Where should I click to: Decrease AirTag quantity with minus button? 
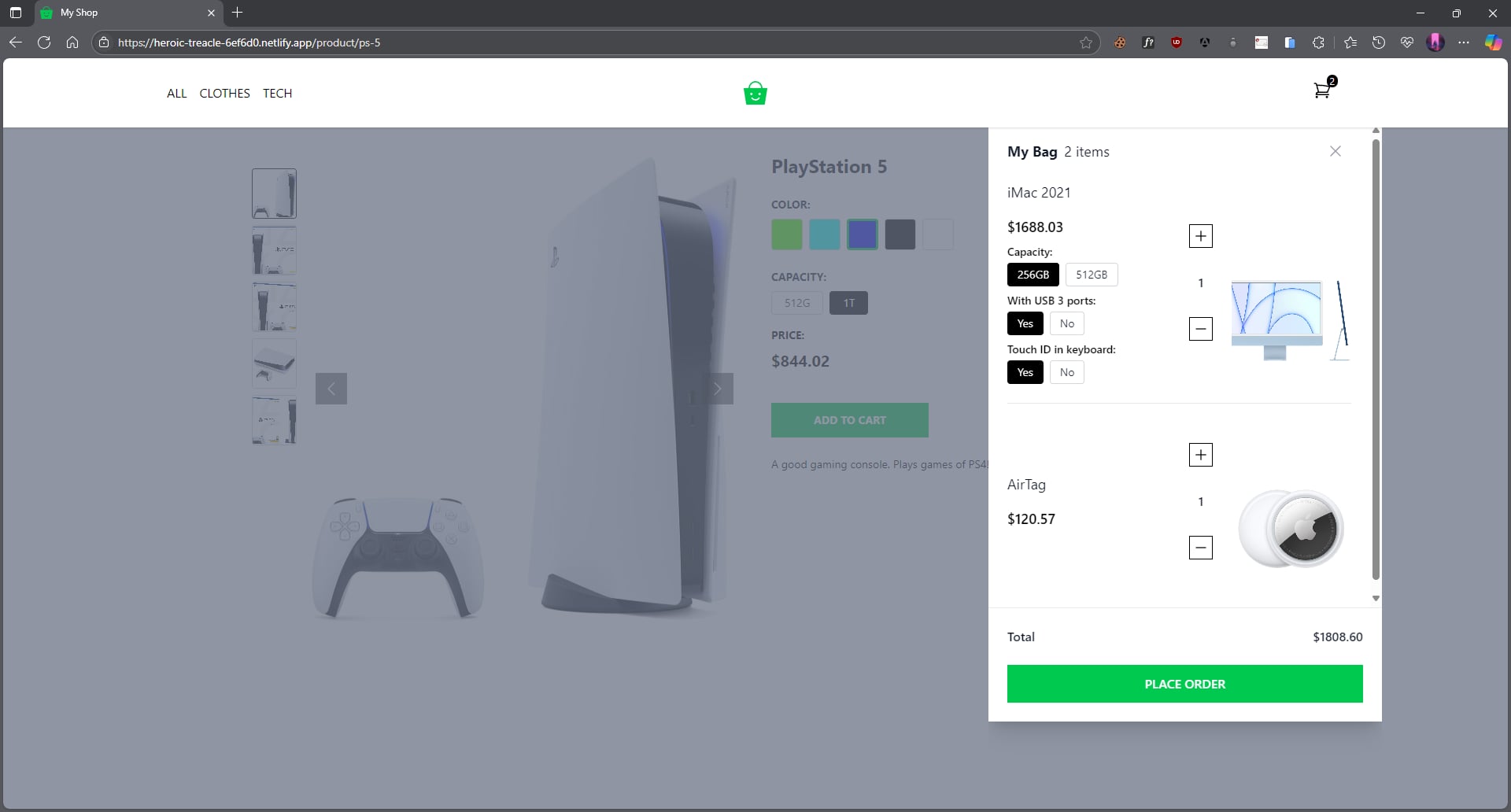(1200, 548)
